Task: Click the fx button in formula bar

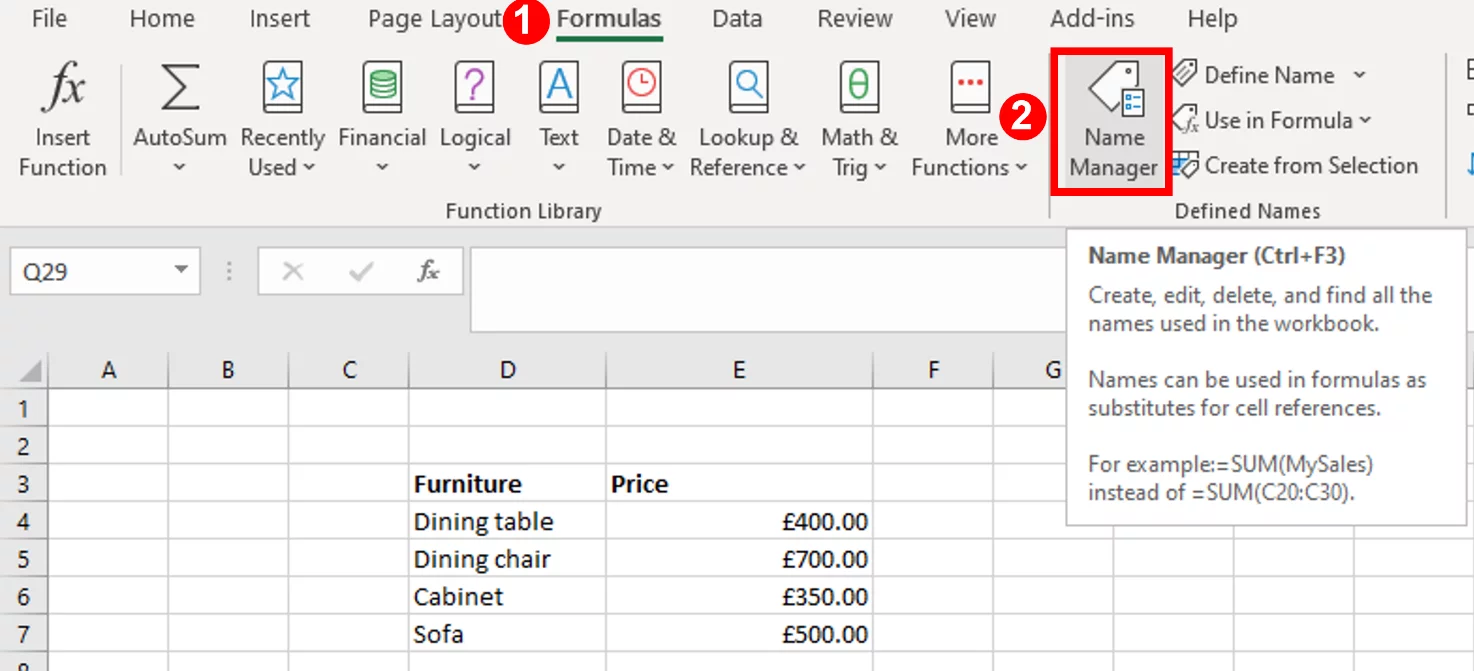Action: 428,270
